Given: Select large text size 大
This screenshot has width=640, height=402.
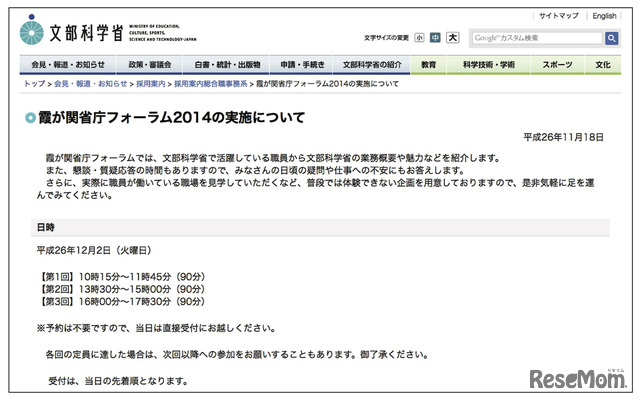Looking at the screenshot, I should pyautogui.click(x=452, y=38).
